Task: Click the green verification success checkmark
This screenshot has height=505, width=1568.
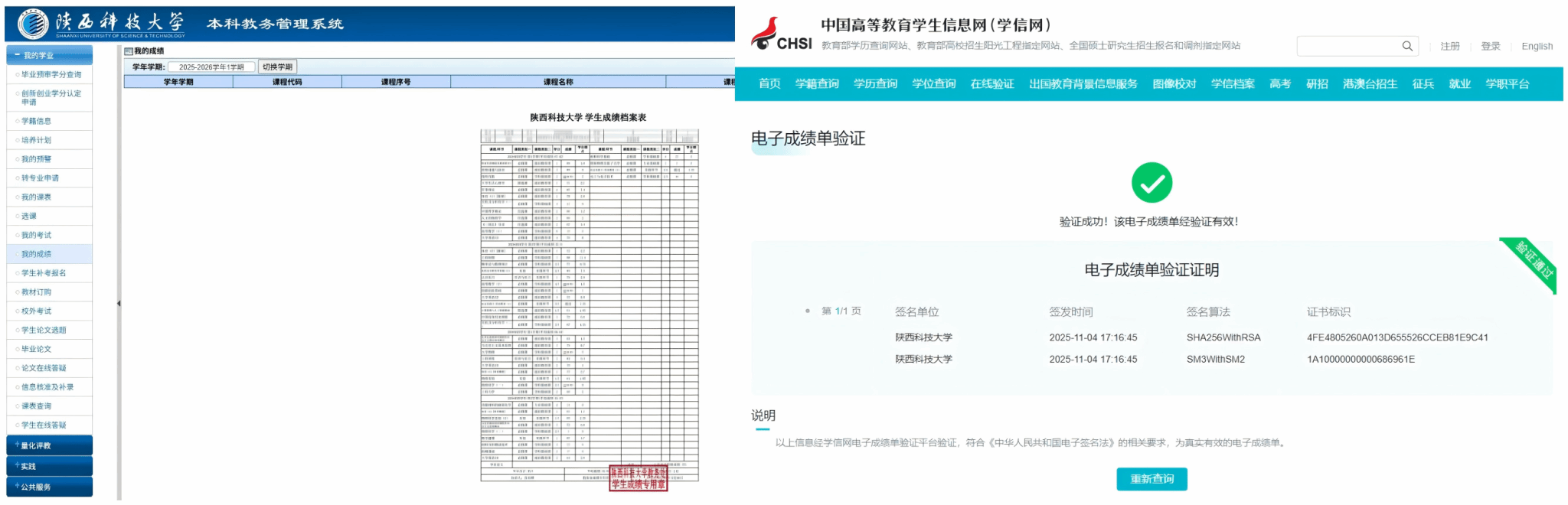Action: coord(1151,183)
